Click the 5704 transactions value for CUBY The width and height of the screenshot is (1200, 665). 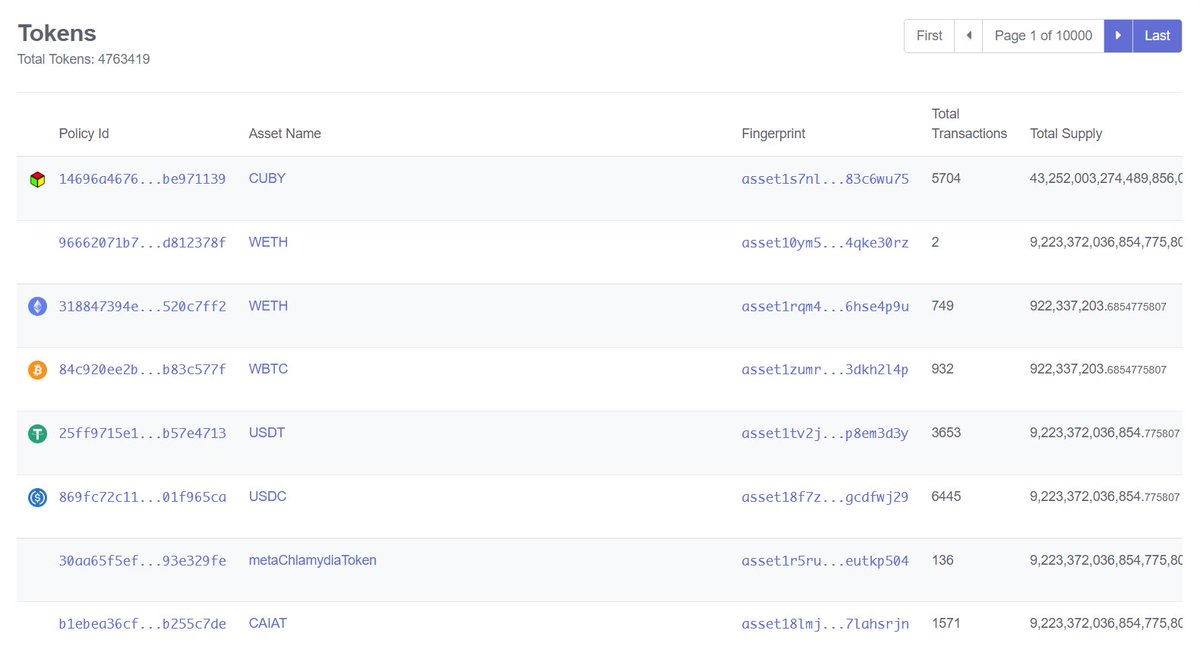(946, 178)
